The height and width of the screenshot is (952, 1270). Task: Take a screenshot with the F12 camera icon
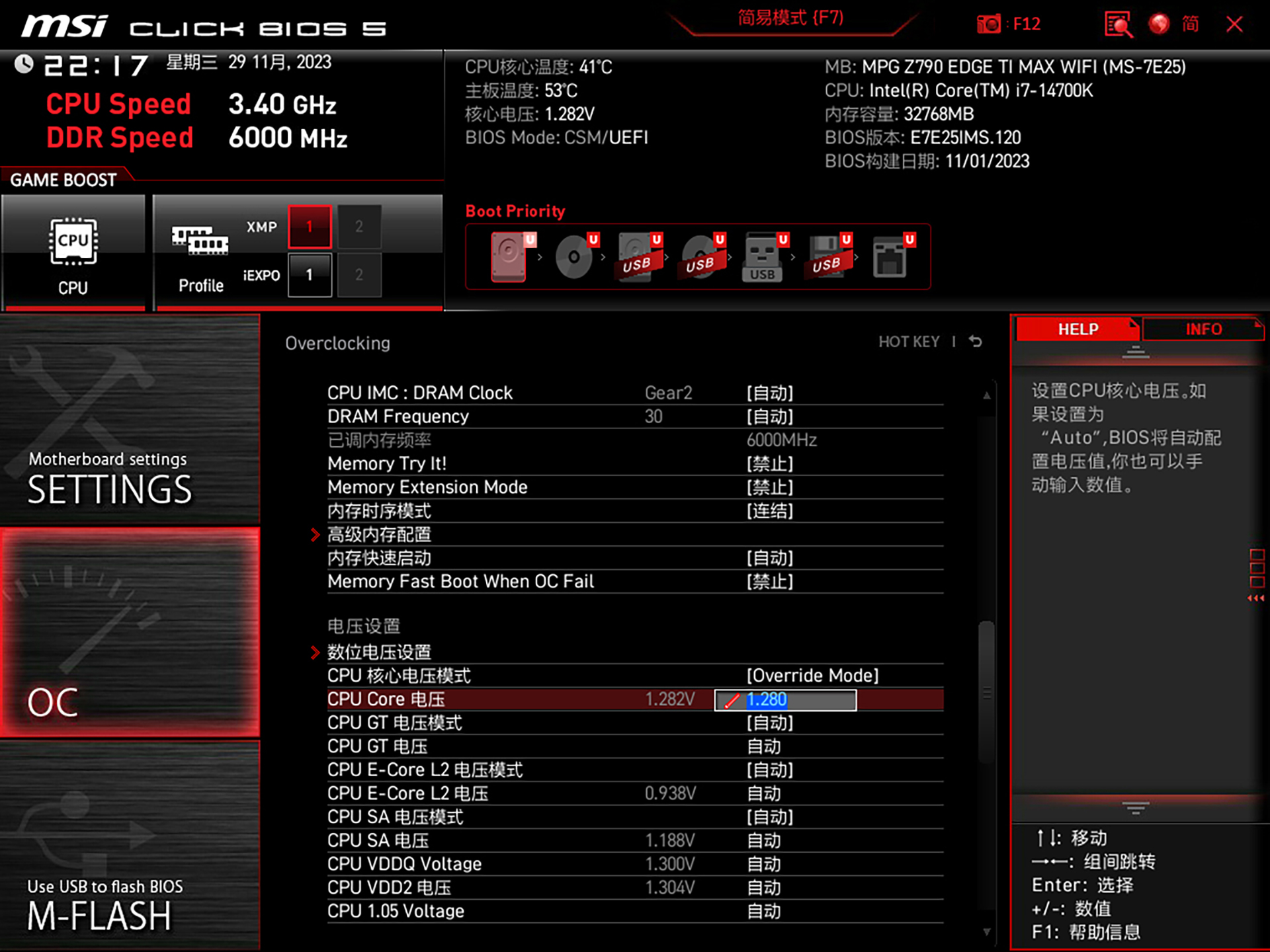[x=989, y=24]
